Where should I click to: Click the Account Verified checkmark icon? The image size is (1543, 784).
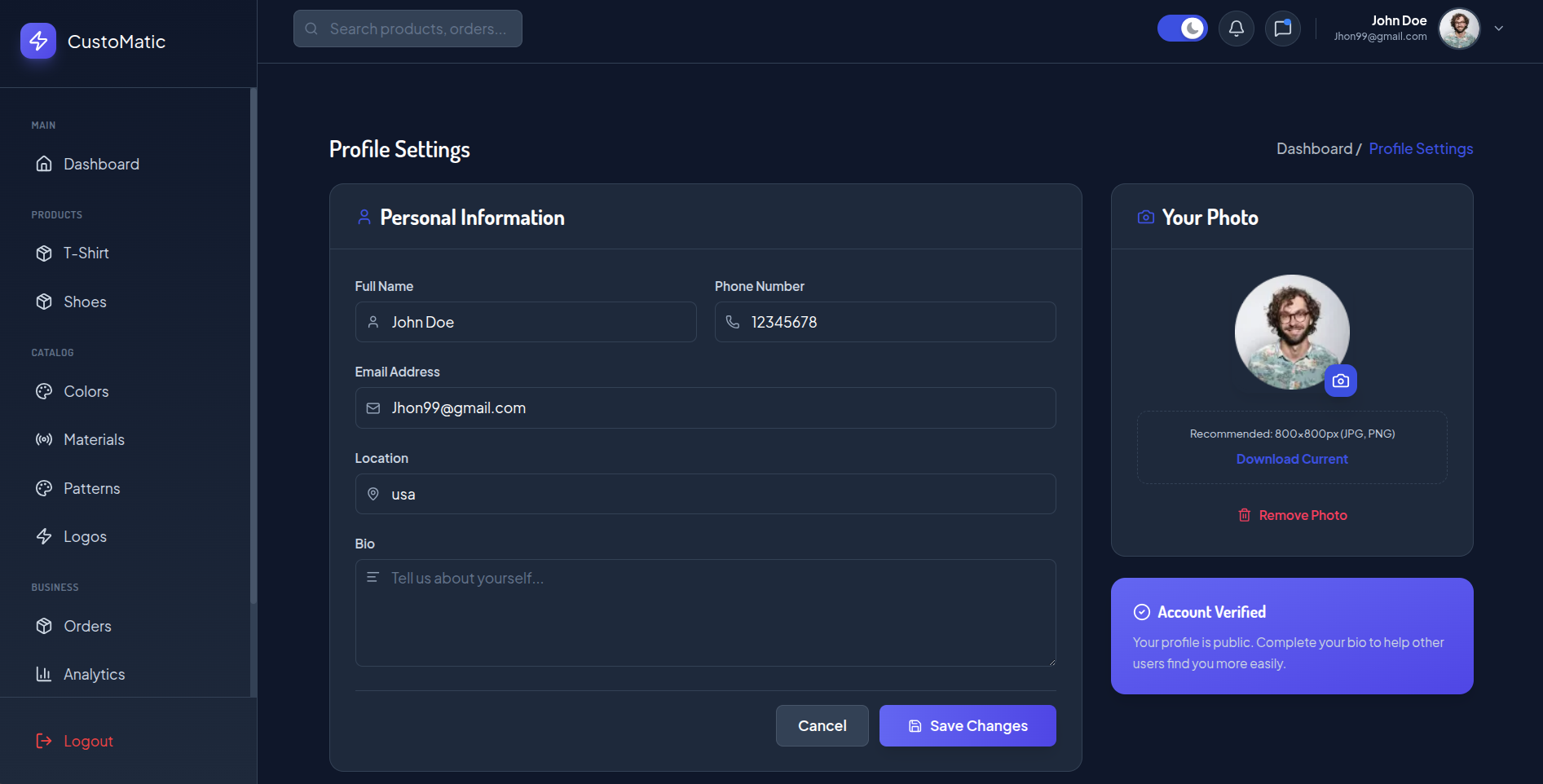point(1142,612)
